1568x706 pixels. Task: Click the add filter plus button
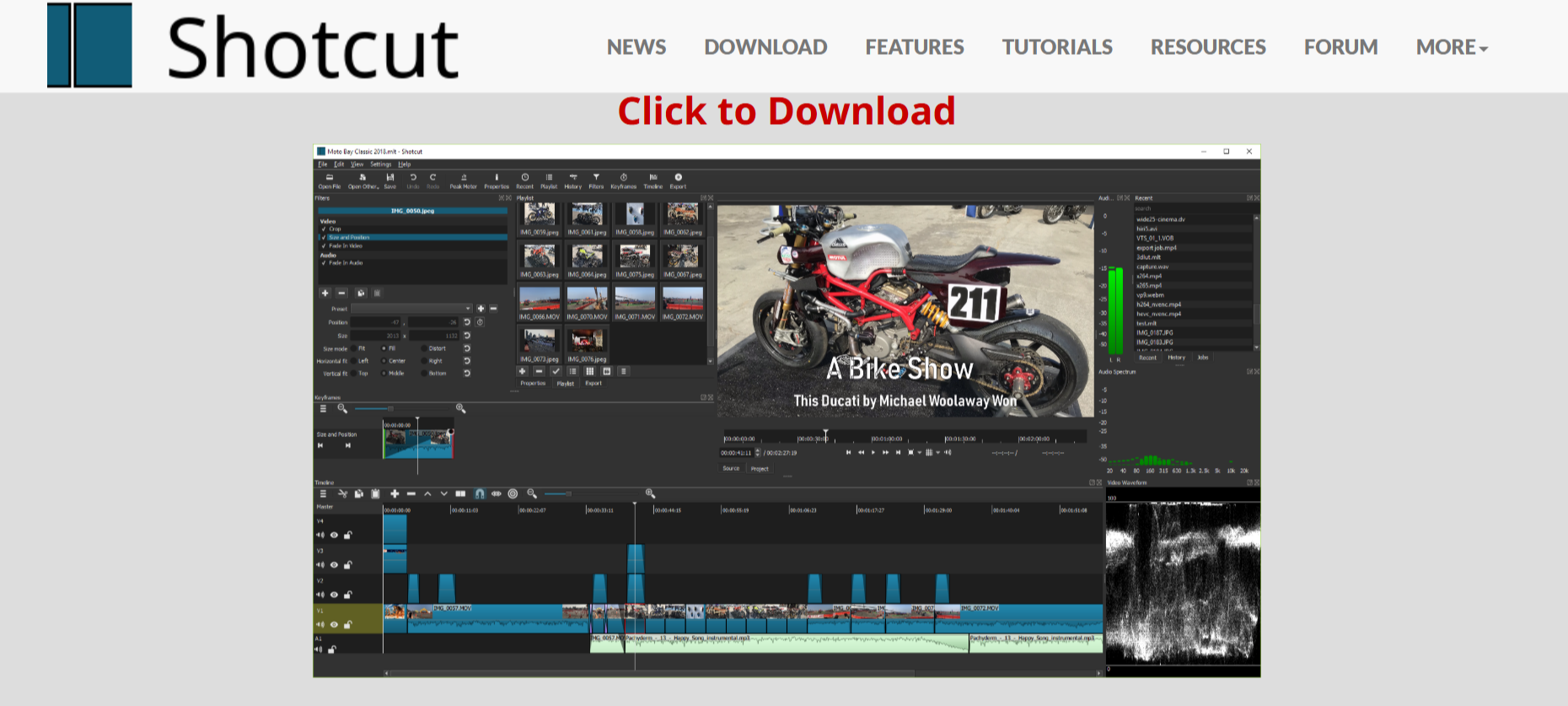[325, 293]
